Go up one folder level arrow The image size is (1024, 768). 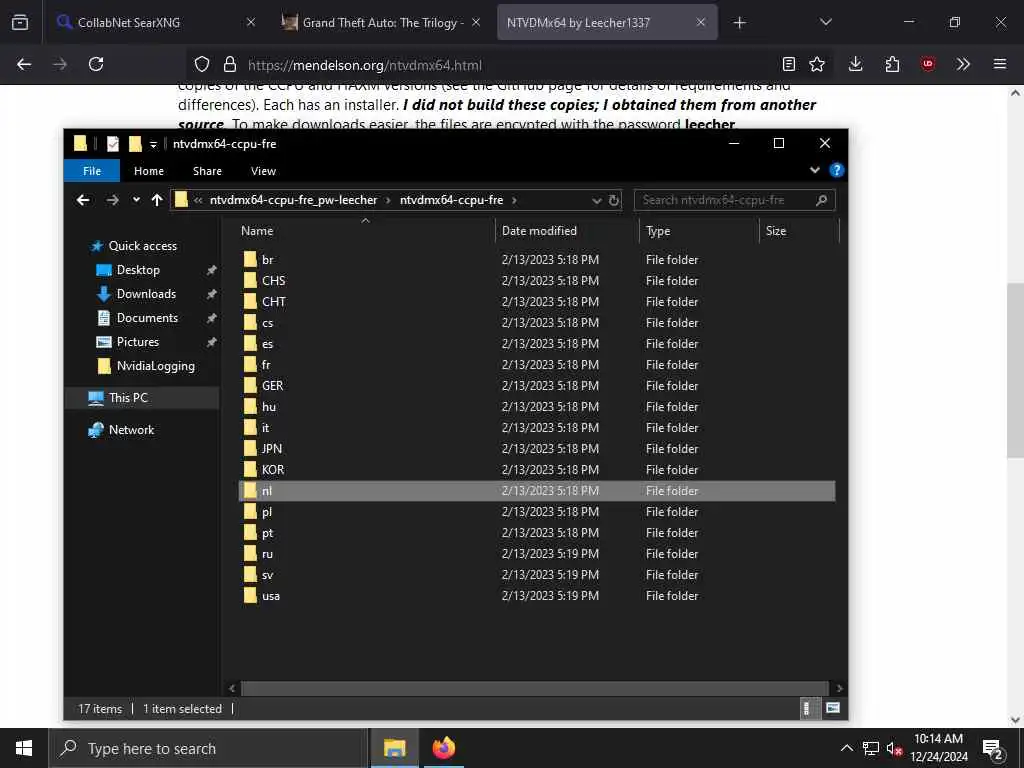[x=157, y=200]
